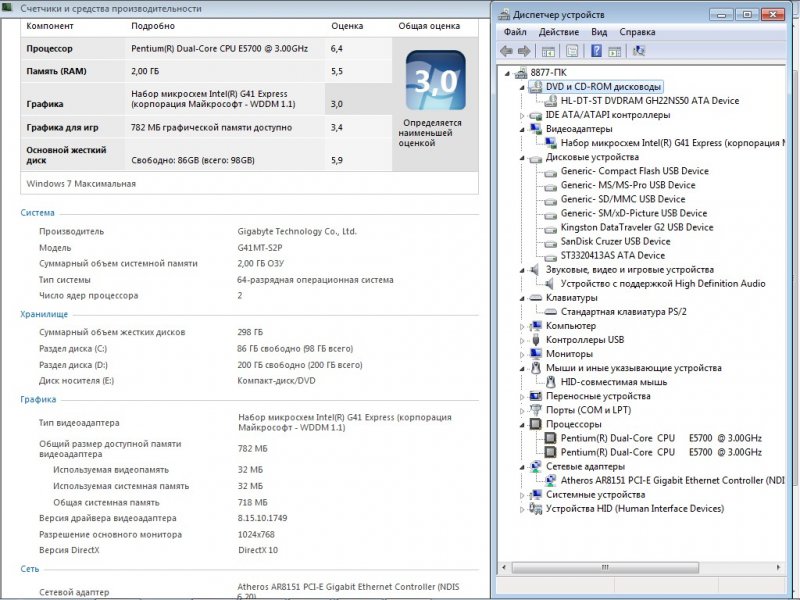
Task: Expand the Контроллеры USB node
Action: (522, 340)
